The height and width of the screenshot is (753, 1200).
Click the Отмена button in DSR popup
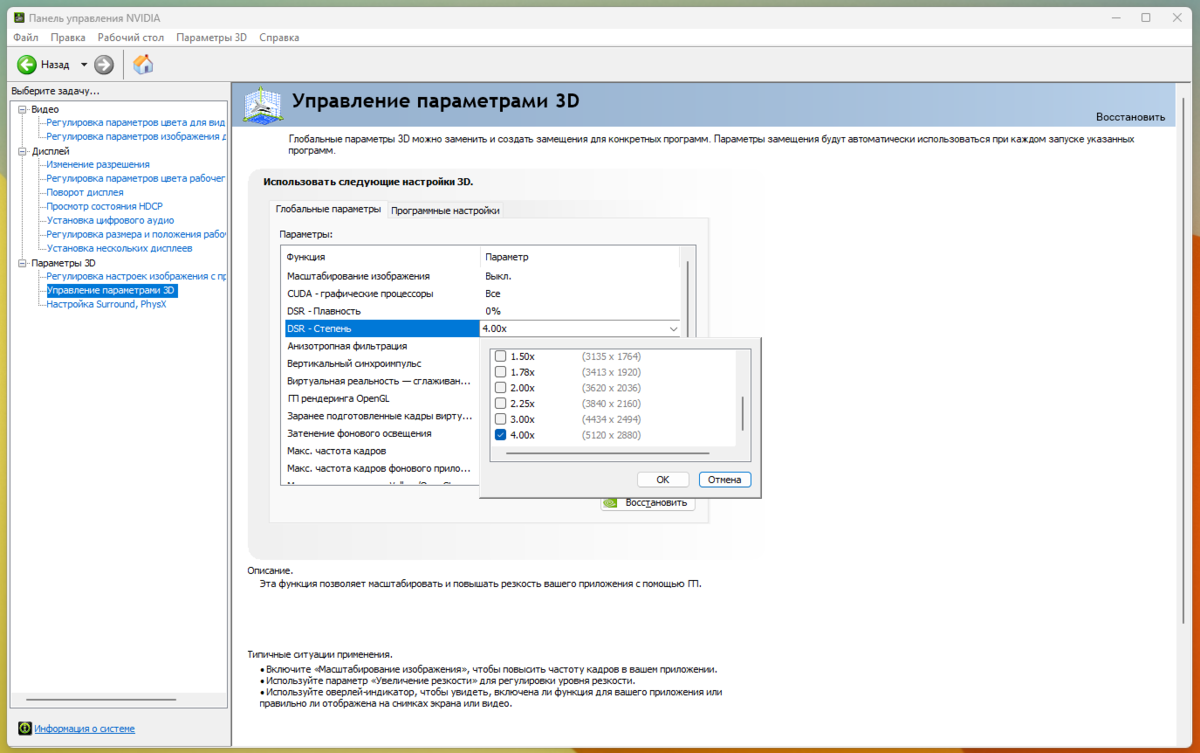pos(725,479)
